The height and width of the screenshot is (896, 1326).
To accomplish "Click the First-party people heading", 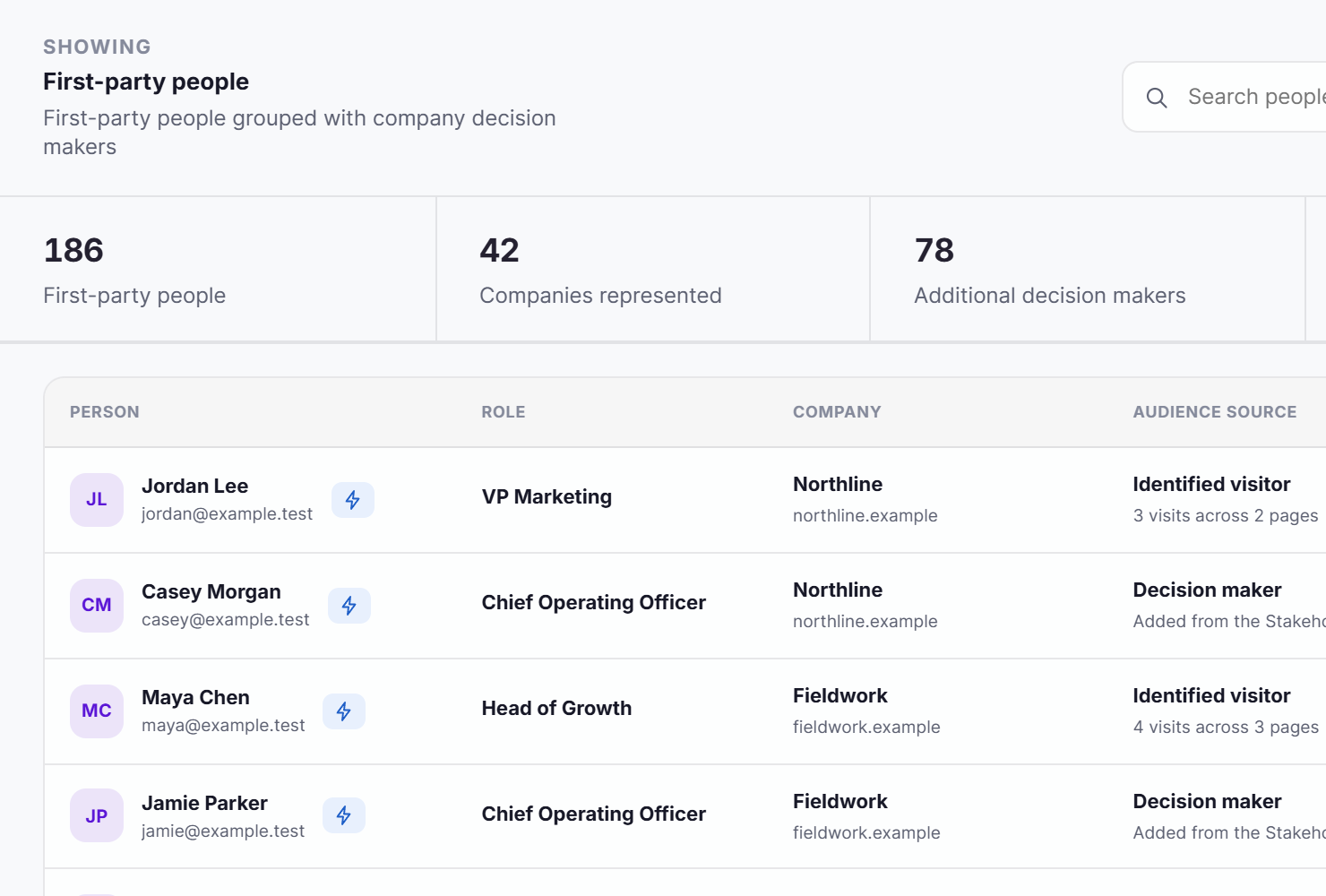I will [x=146, y=82].
